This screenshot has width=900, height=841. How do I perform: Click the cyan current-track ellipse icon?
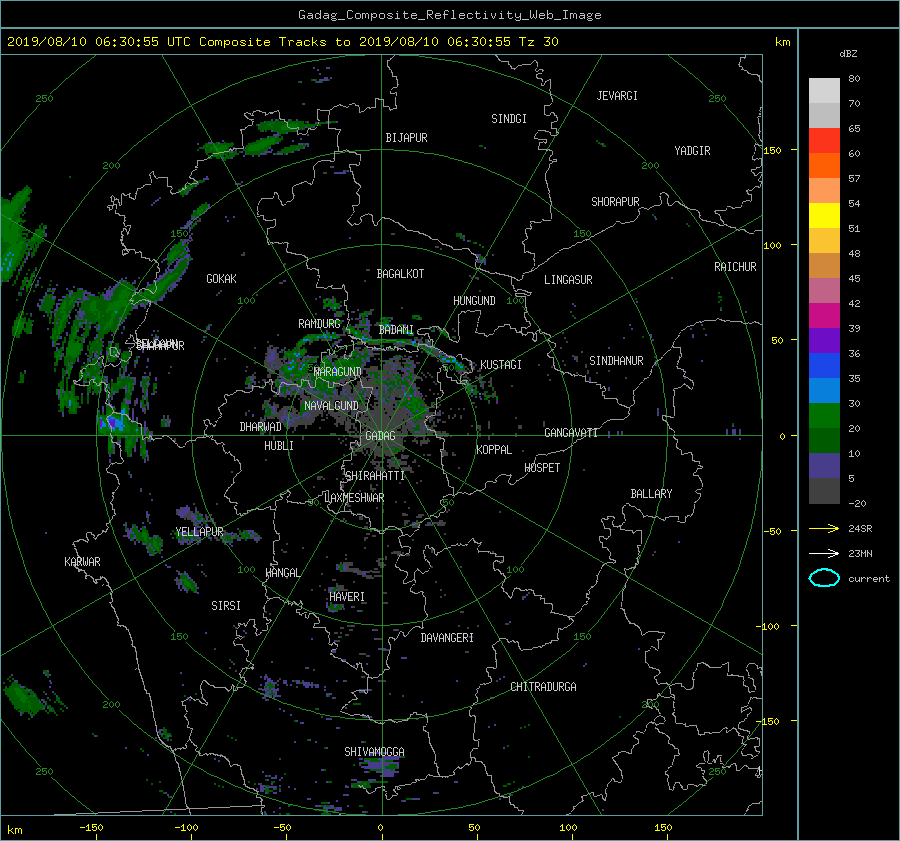click(824, 578)
